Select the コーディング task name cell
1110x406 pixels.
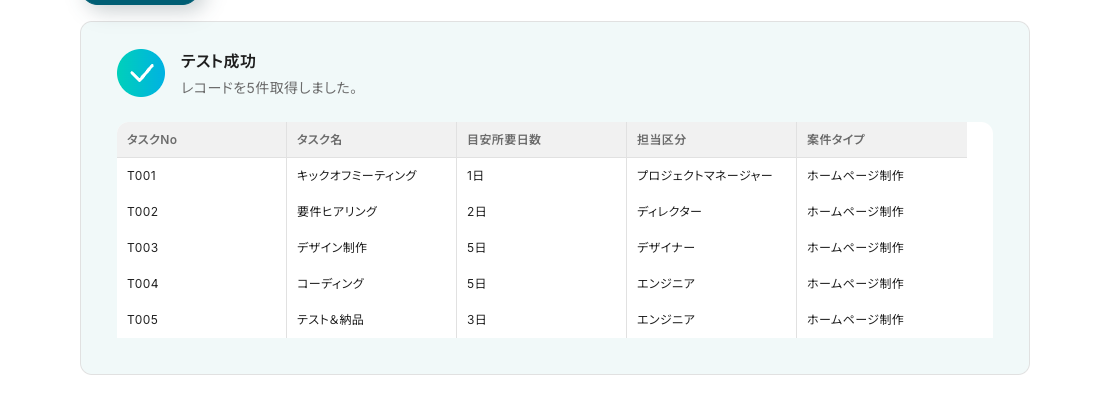click(330, 284)
